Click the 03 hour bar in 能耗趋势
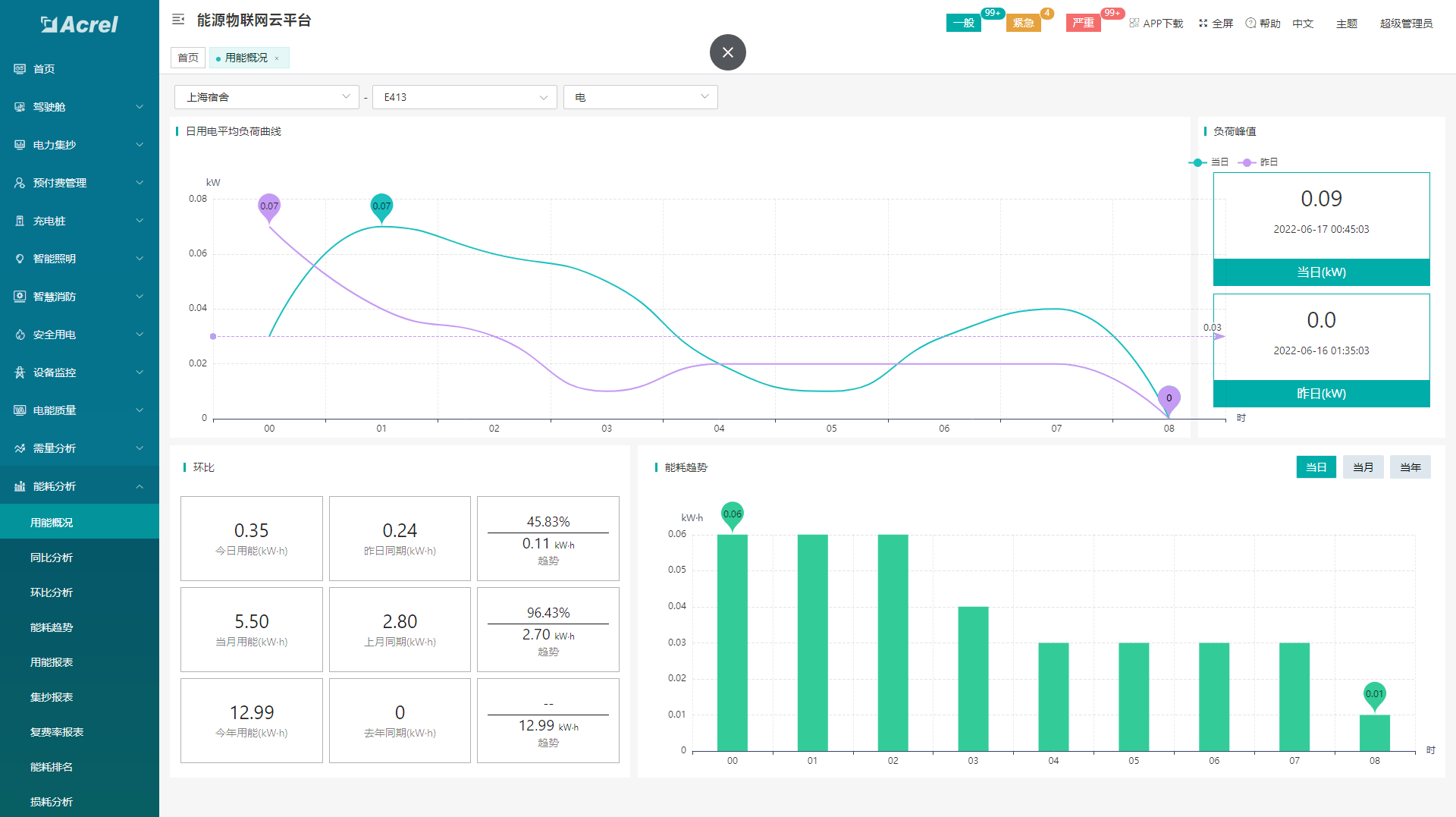The height and width of the screenshot is (817, 1456). pos(973,679)
